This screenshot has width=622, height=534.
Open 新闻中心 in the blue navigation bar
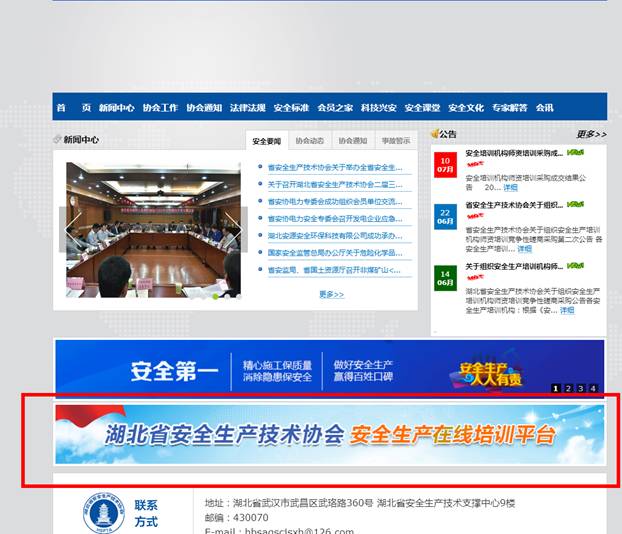pos(117,108)
